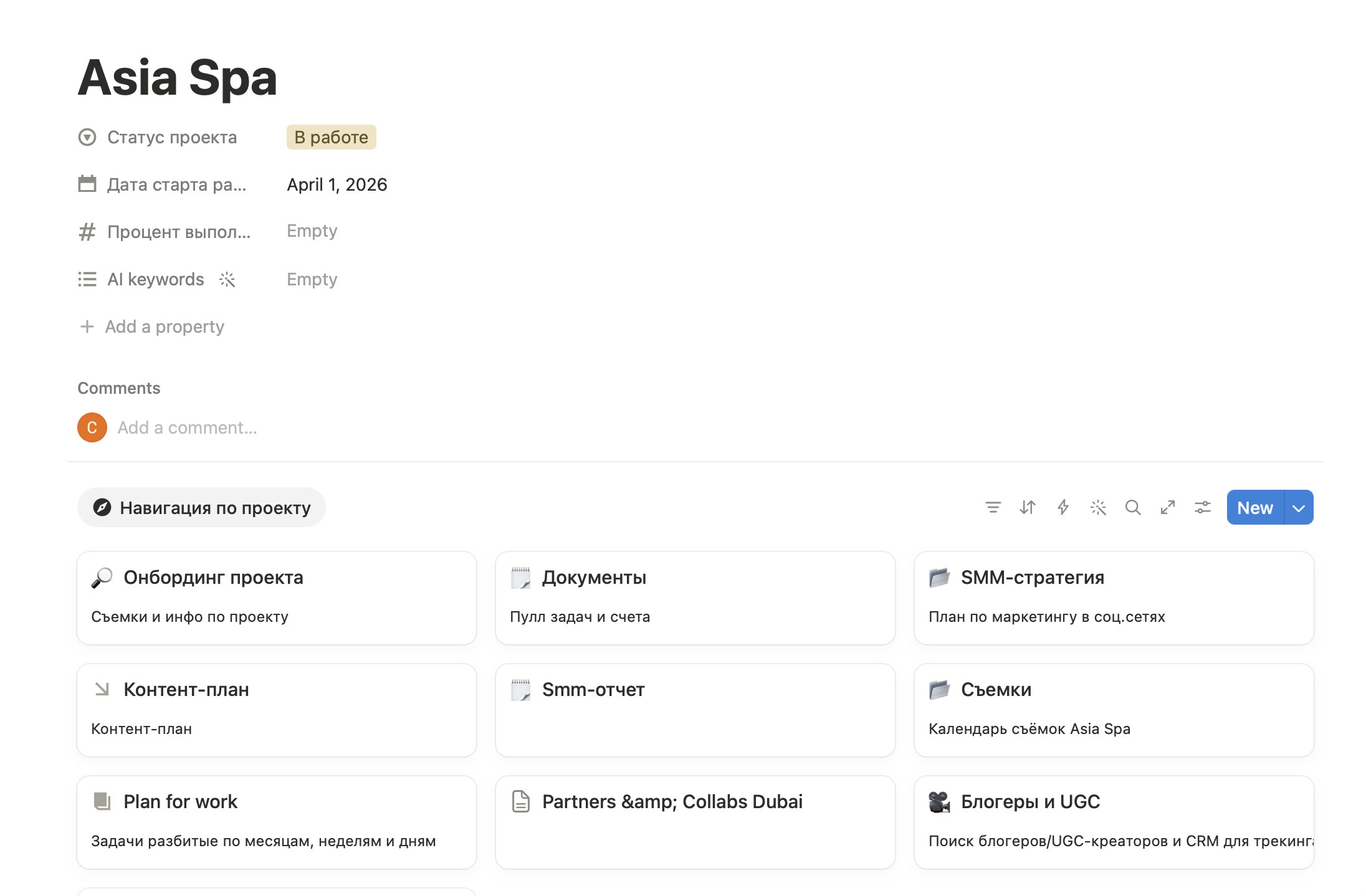Click the blue New button
The width and height of the screenshot is (1366, 896).
(1255, 508)
